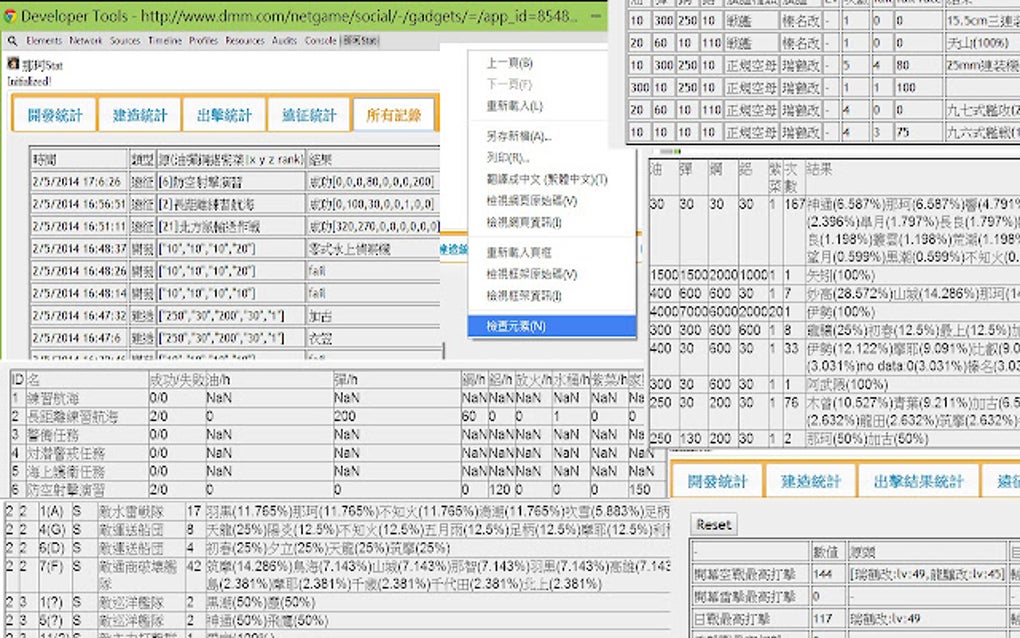This screenshot has width=1020, height=638.
Task: Click the 敵水雷戦隊 sortie row
Action: point(337,511)
